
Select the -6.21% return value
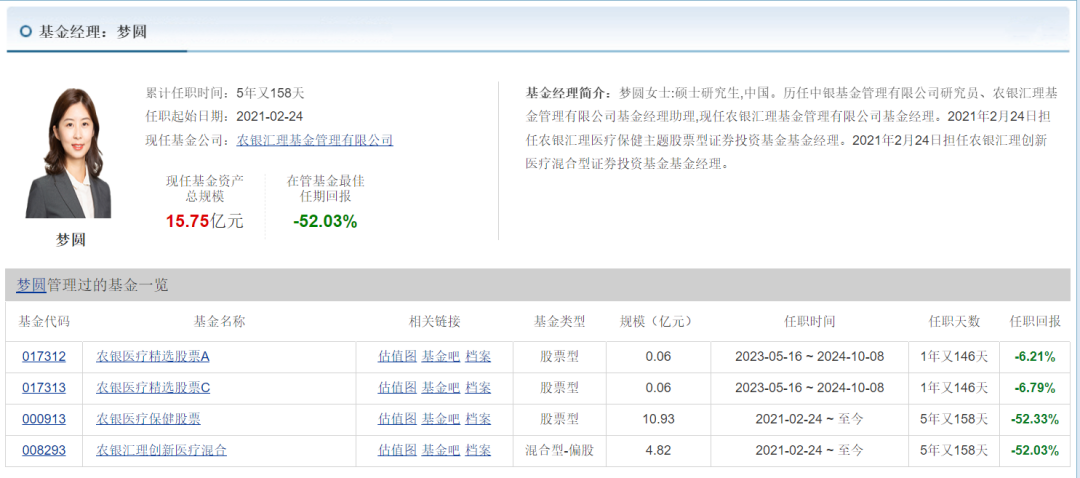click(x=1035, y=357)
